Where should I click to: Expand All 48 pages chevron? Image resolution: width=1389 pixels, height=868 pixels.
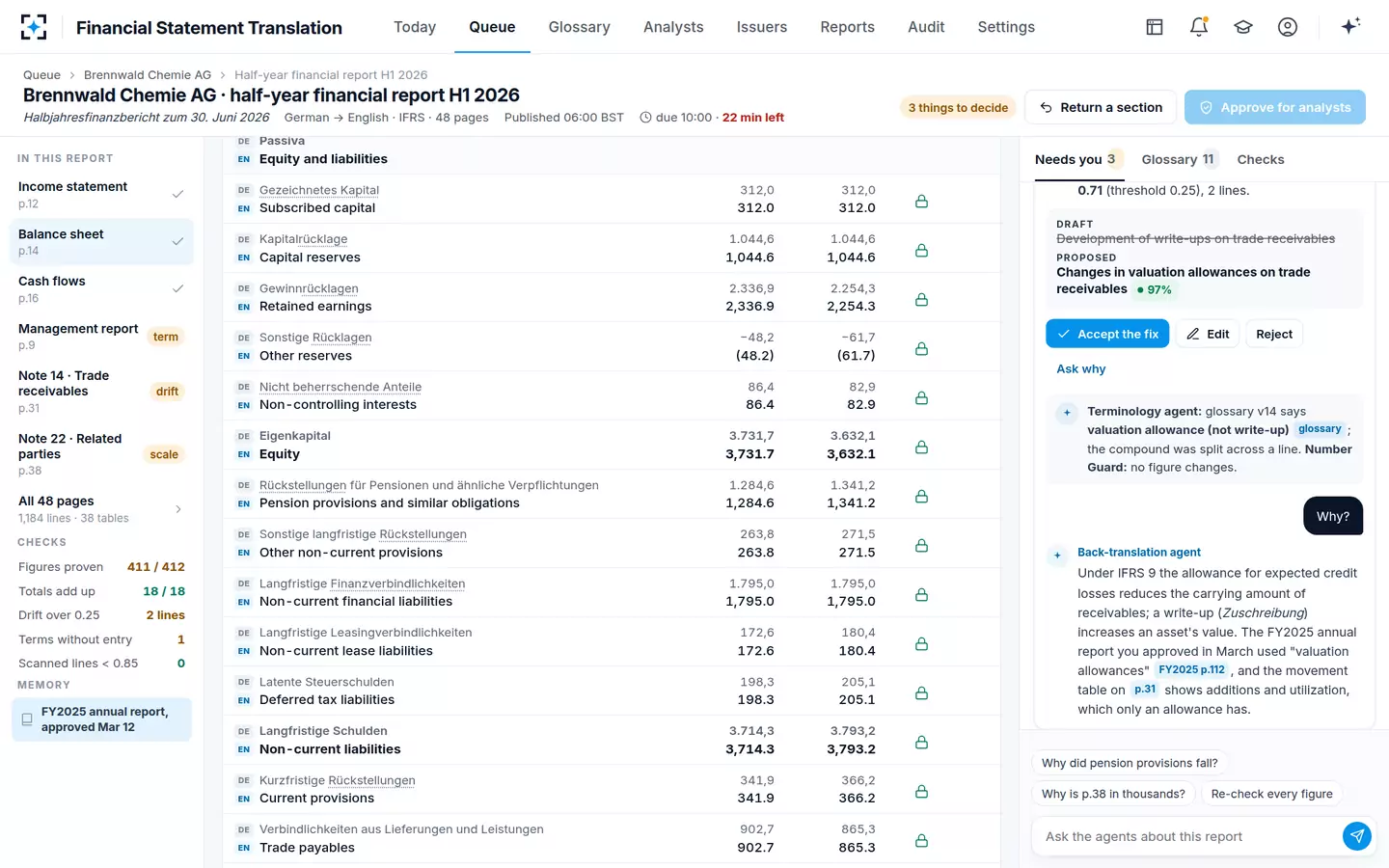point(178,509)
